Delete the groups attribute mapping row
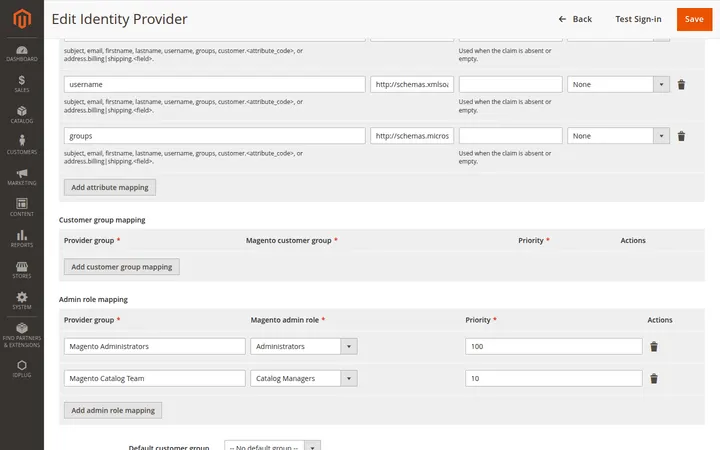 [x=681, y=136]
